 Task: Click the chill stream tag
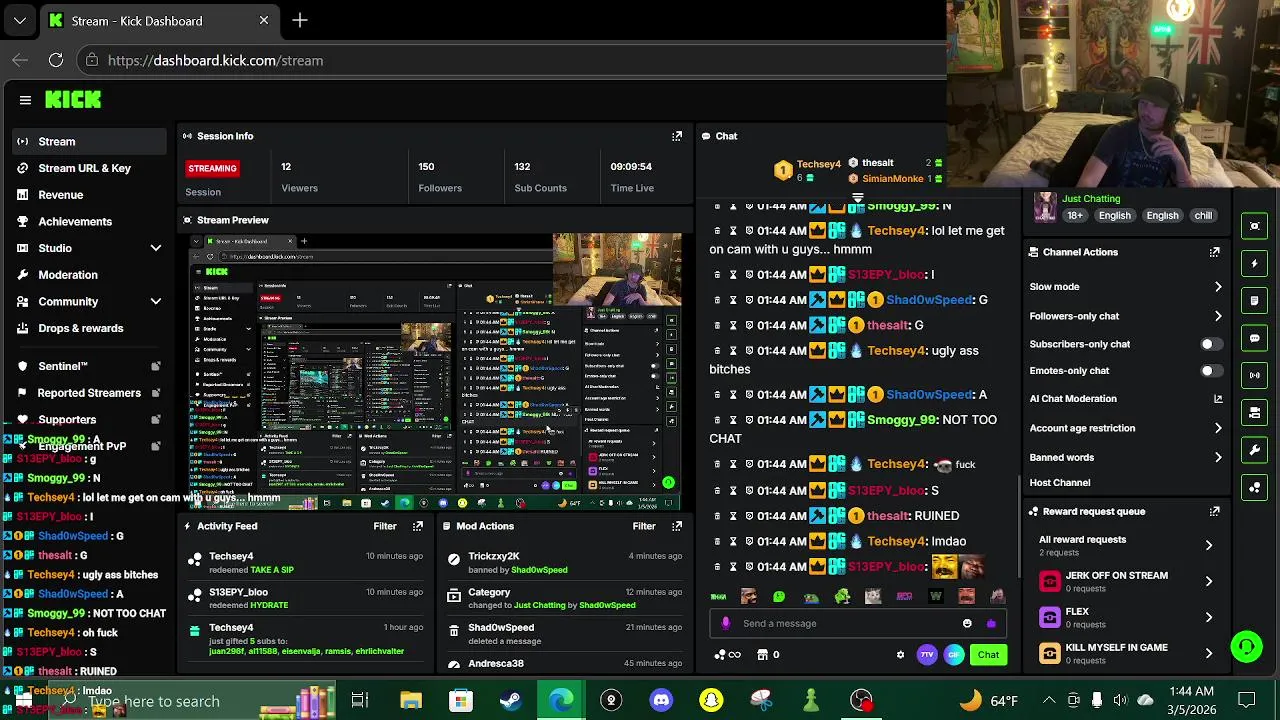click(1203, 216)
